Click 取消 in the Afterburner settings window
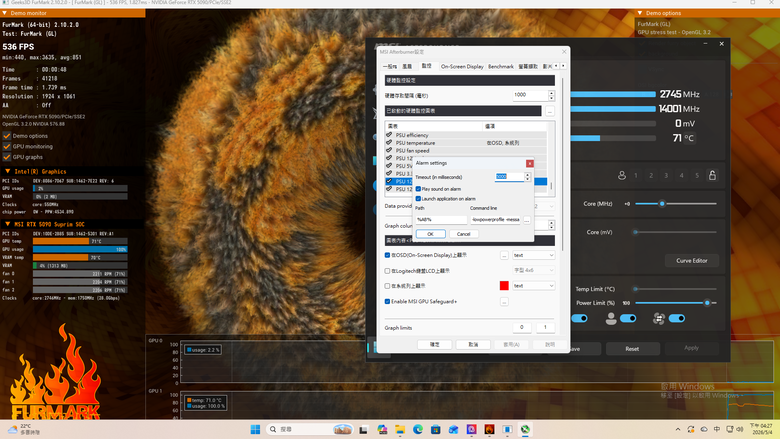 473,344
